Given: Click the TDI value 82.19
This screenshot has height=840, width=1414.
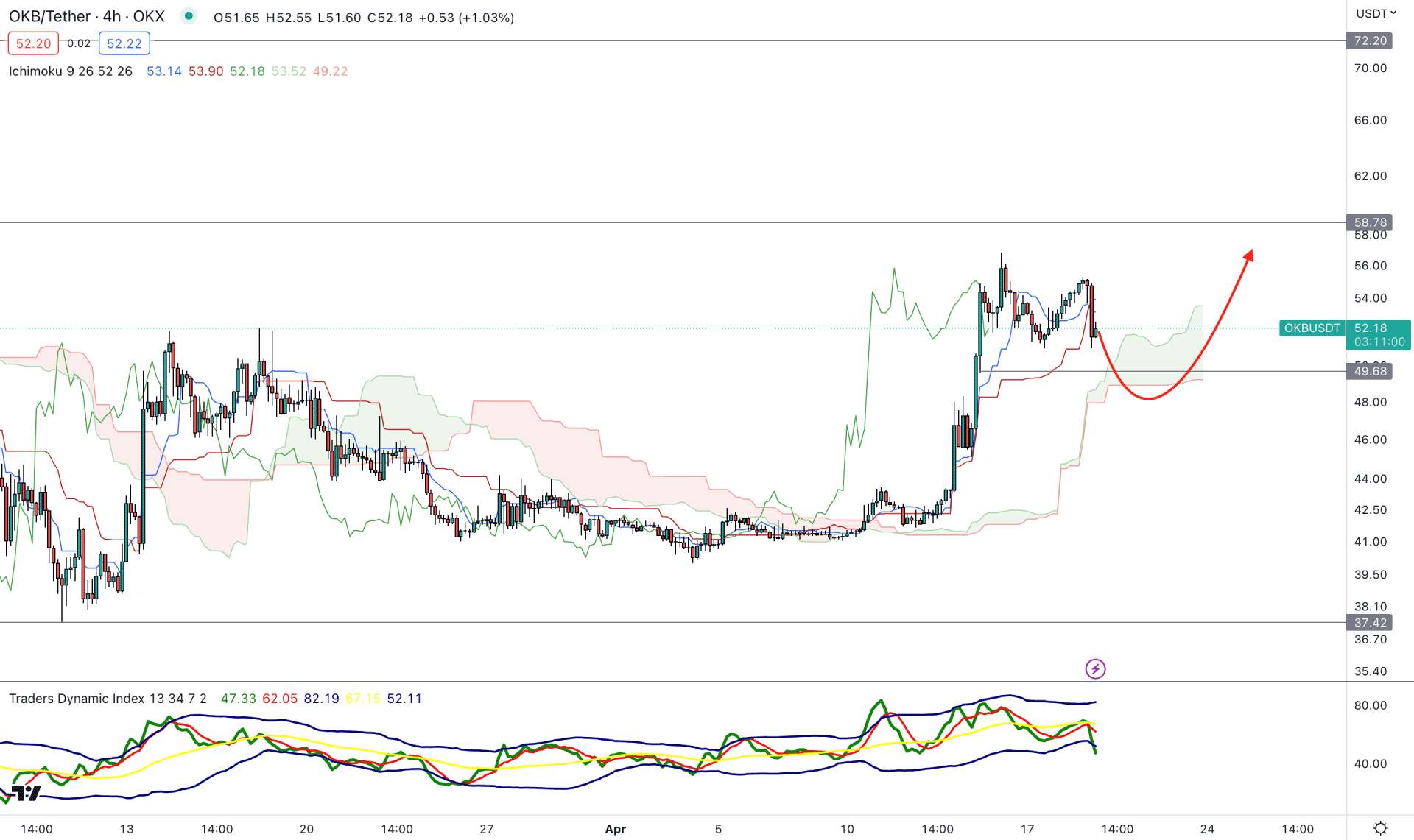Looking at the screenshot, I should [321, 699].
